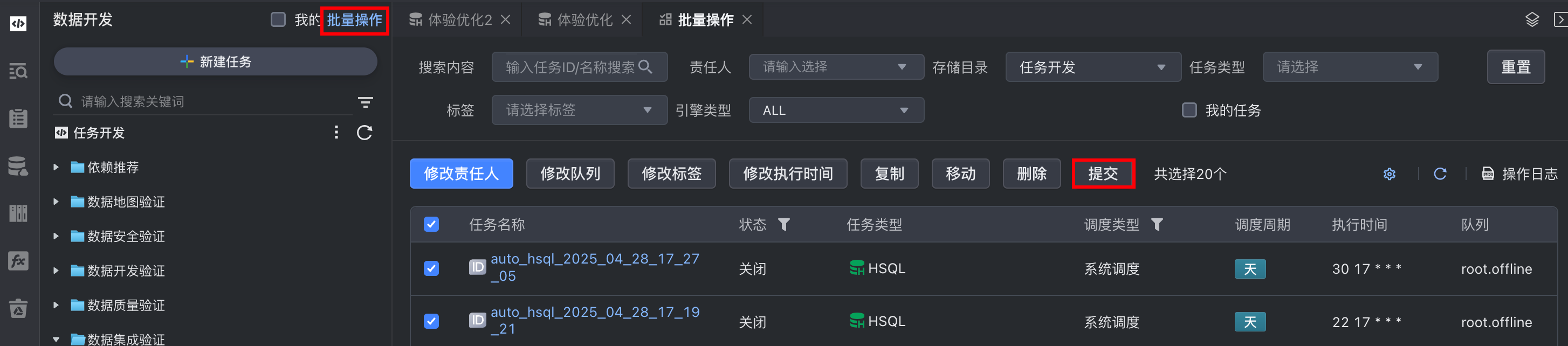Open table column settings gear icon
The width and height of the screenshot is (1568, 346).
click(x=1389, y=175)
